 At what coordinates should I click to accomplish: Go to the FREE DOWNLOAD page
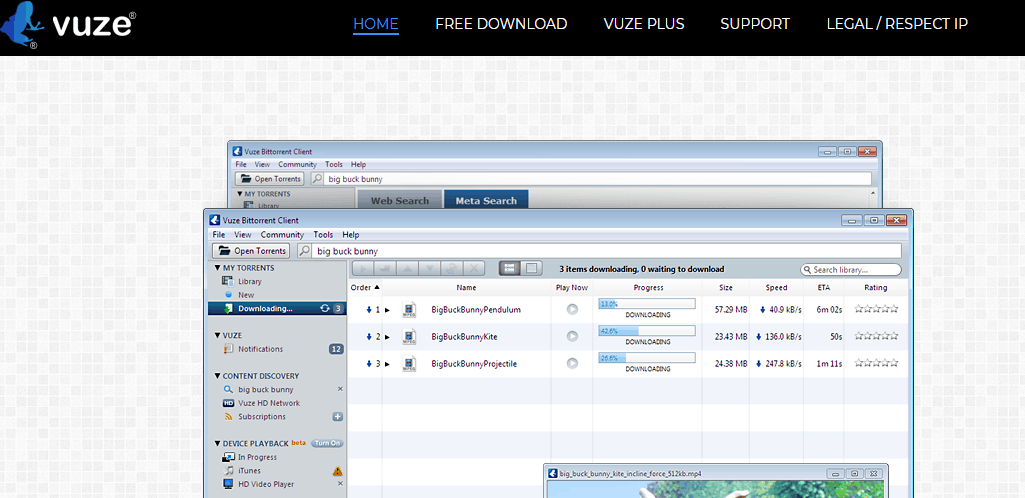(x=501, y=24)
